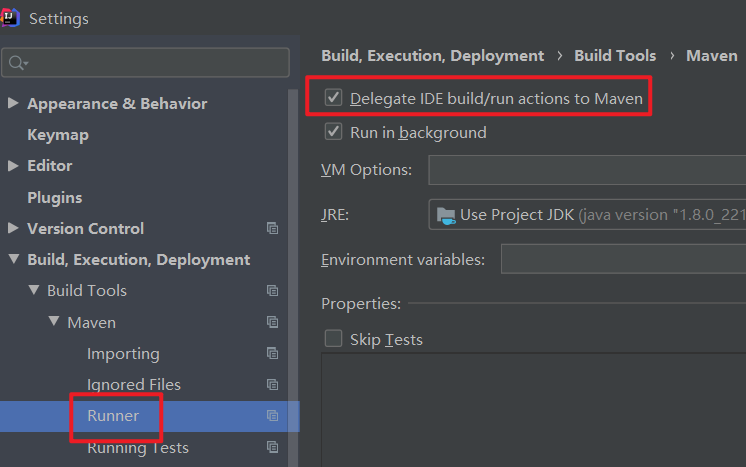Click the Build Tools breadcrumb

pyautogui.click(x=615, y=56)
